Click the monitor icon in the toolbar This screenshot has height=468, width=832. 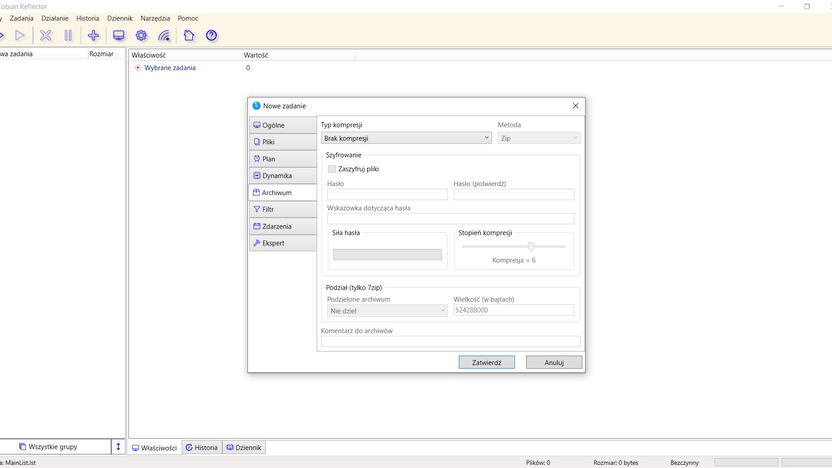119,36
